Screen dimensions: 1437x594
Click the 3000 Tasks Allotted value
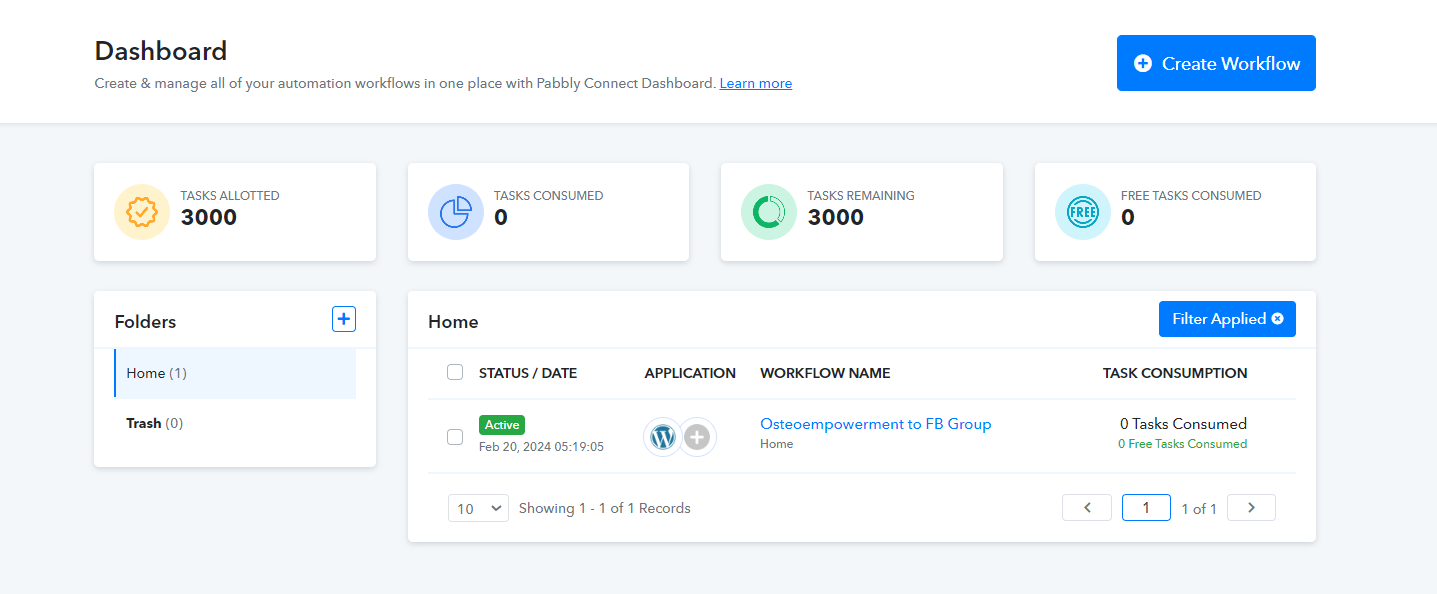click(209, 217)
